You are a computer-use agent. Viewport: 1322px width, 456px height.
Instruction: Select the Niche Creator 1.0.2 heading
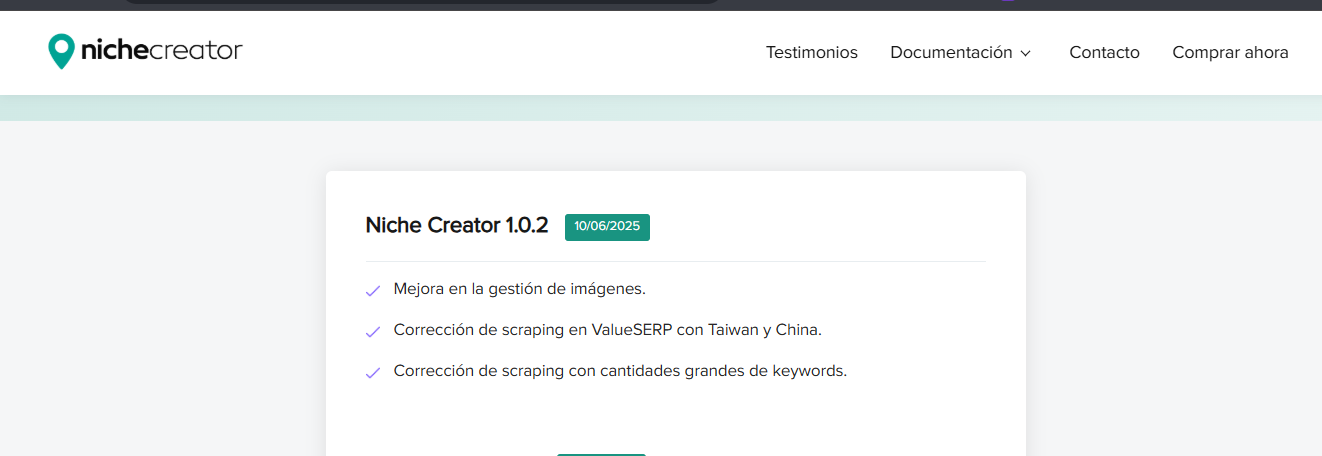tap(457, 226)
